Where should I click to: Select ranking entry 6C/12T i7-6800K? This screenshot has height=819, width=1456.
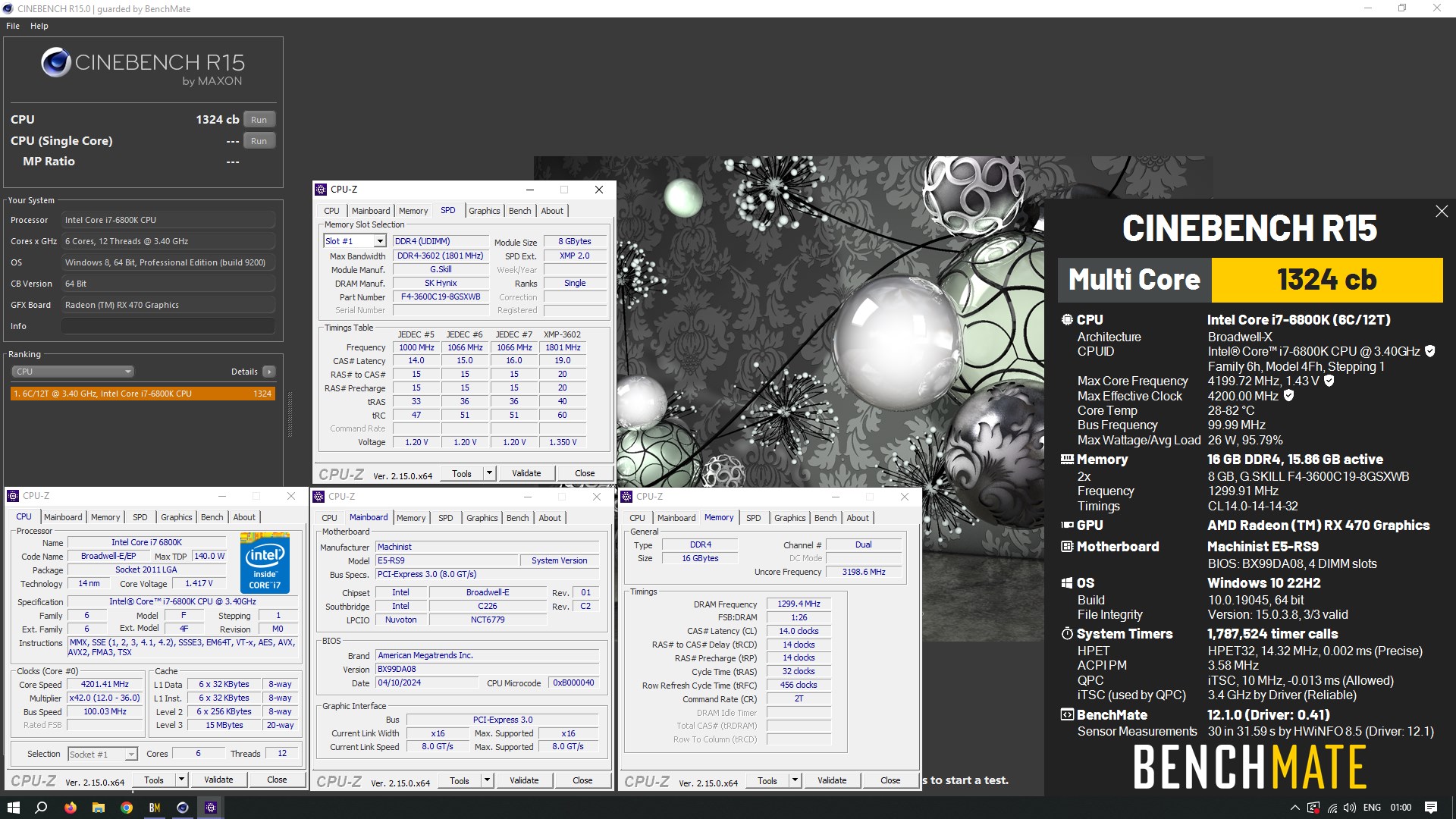(x=143, y=394)
